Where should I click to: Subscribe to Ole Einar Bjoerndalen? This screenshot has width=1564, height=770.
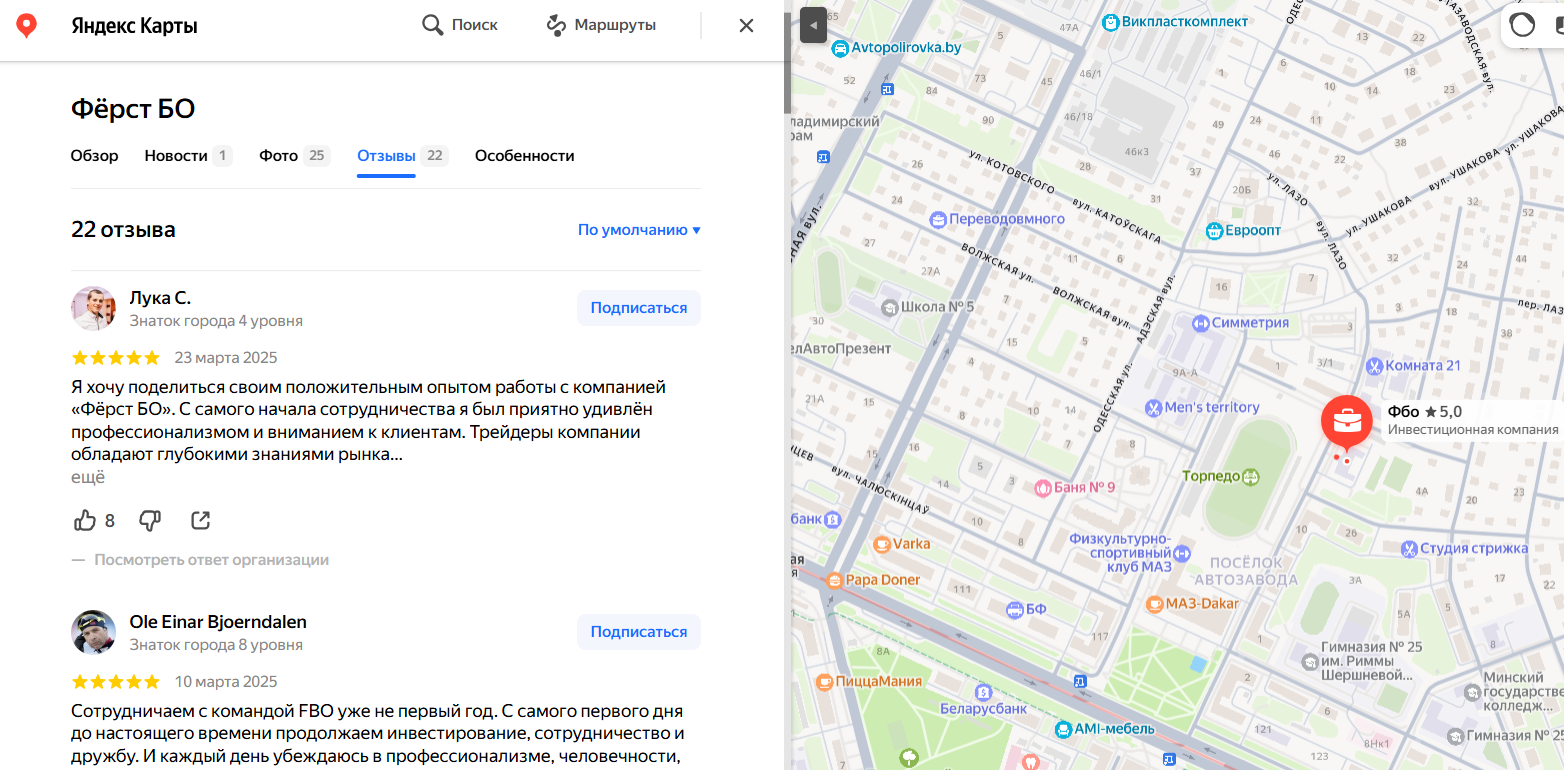click(x=638, y=632)
